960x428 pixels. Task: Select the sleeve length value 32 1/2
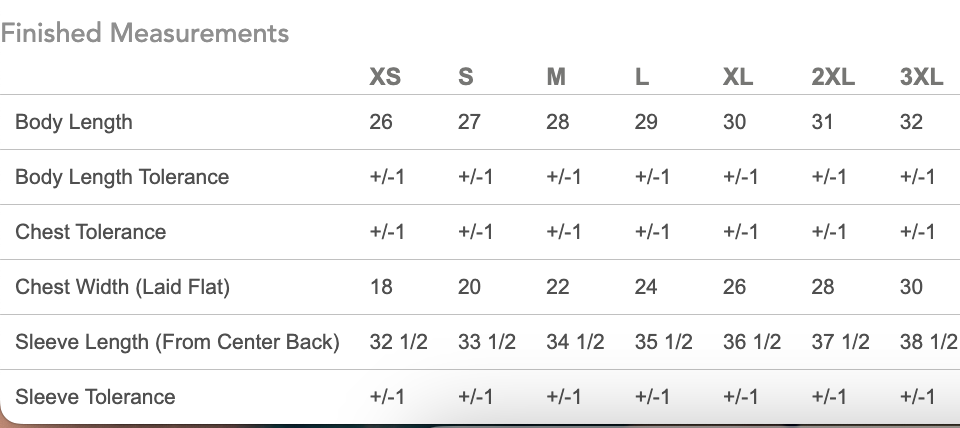click(398, 342)
